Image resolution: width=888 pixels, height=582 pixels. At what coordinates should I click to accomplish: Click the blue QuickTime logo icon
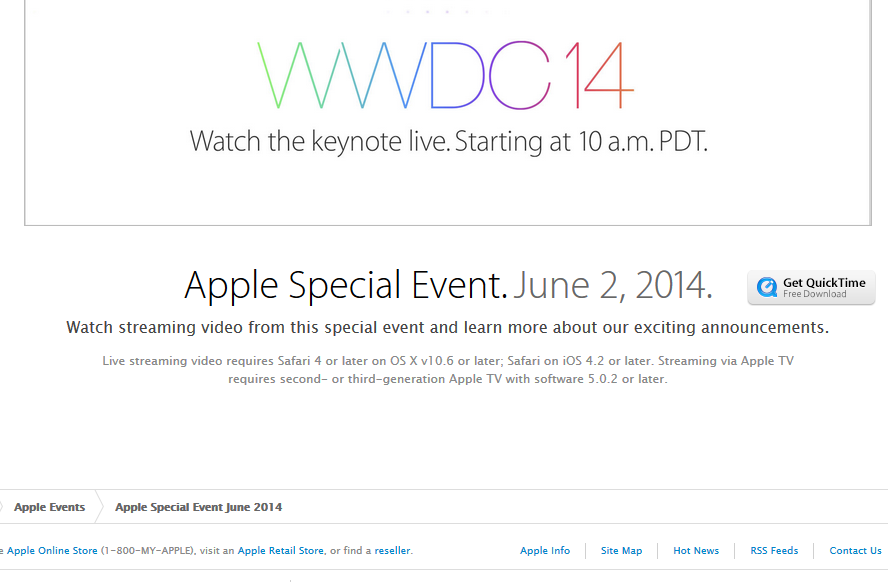(767, 288)
